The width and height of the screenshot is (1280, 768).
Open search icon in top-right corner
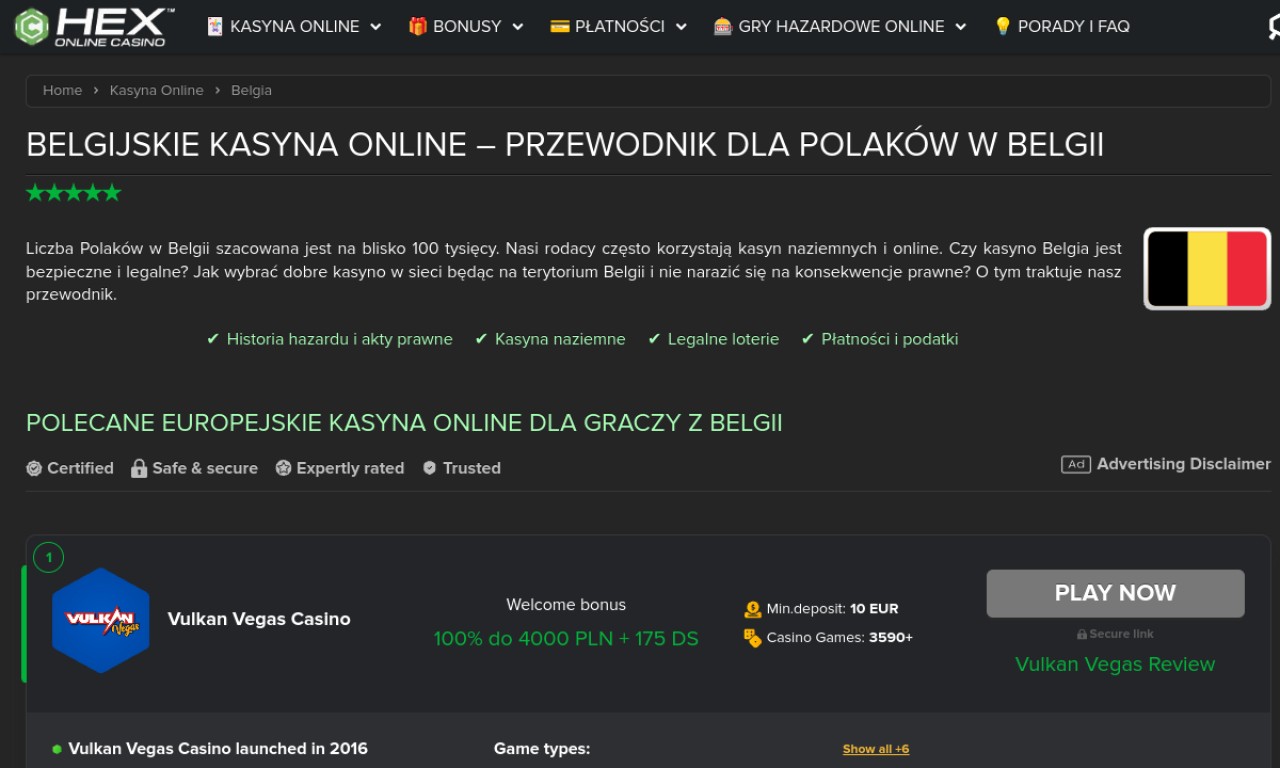(x=1273, y=27)
